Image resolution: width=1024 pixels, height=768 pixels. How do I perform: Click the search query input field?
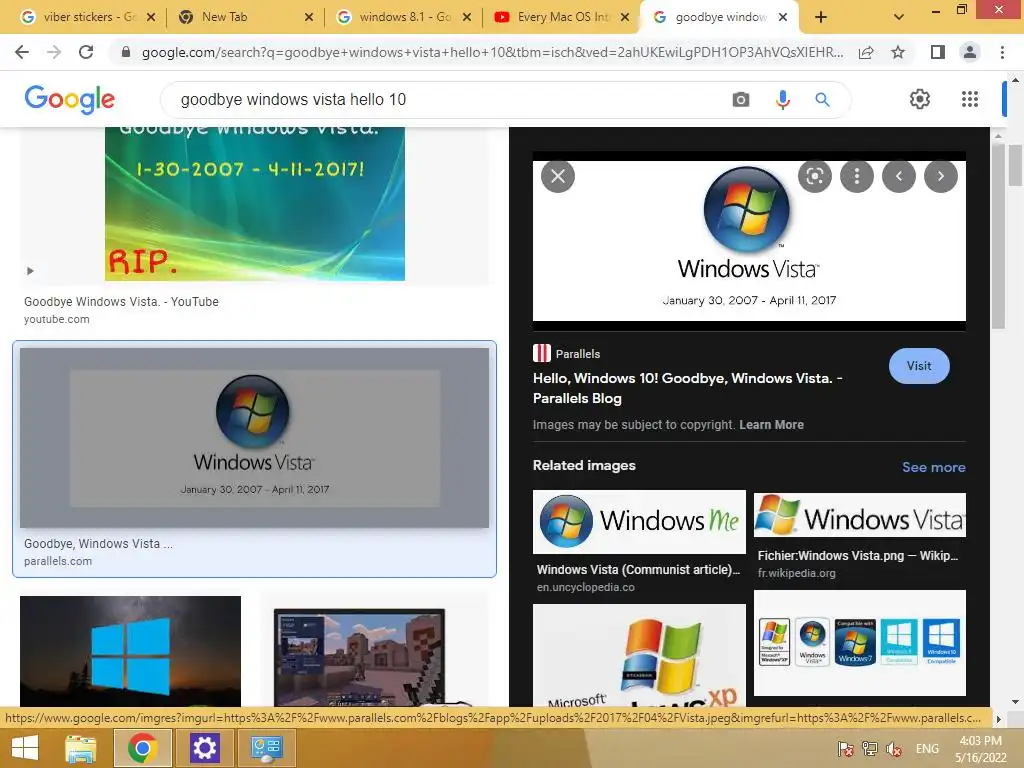pos(451,99)
